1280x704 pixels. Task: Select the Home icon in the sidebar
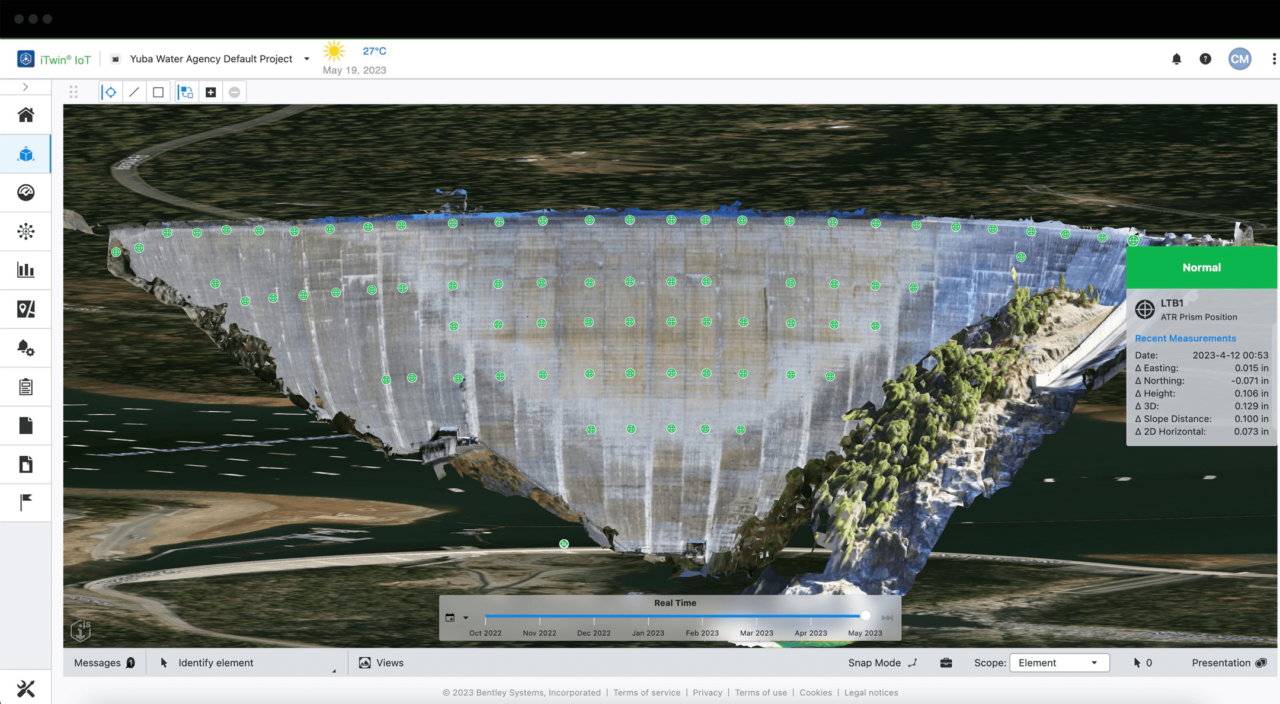click(26, 114)
